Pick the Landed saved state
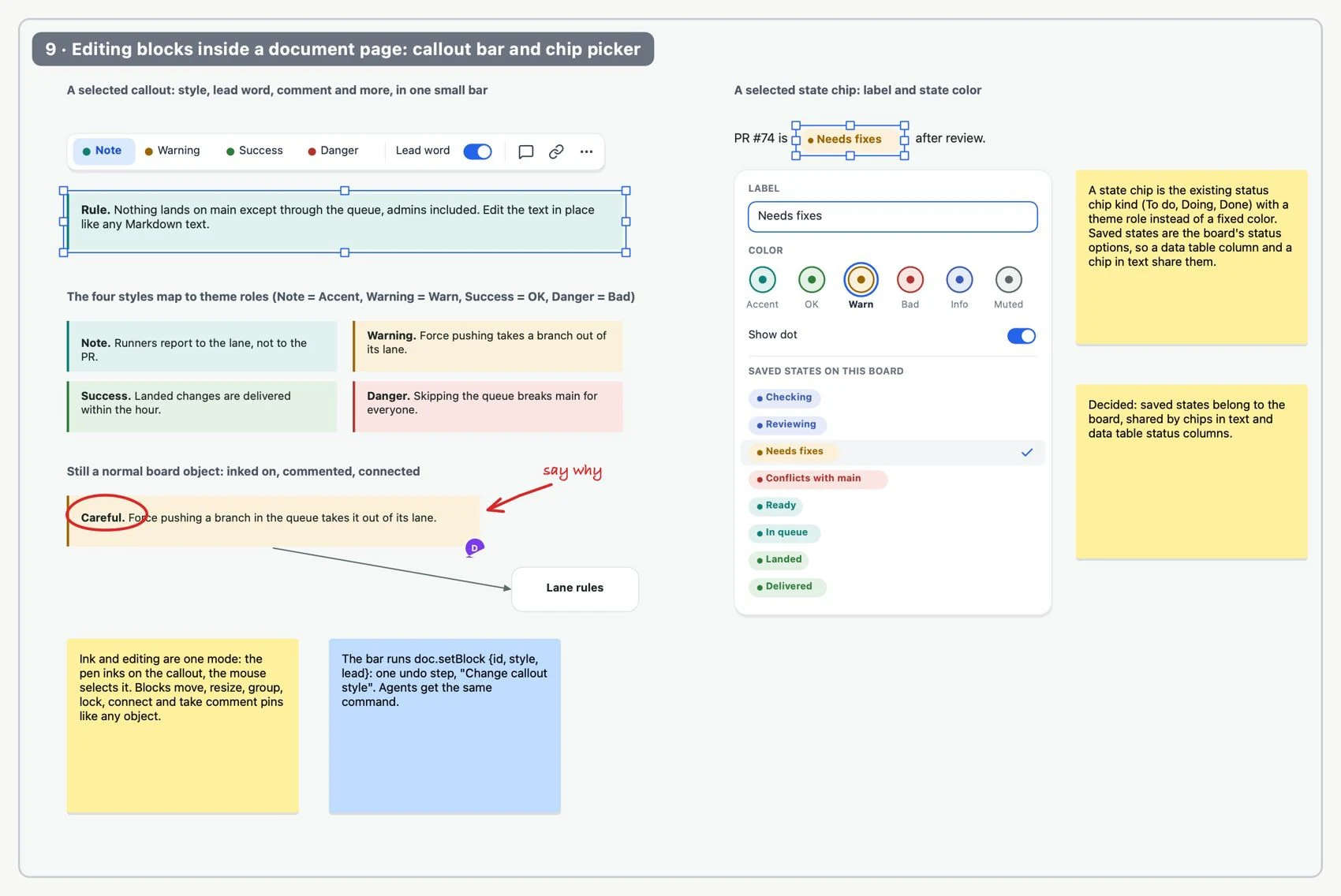This screenshot has width=1341, height=896. 779,560
